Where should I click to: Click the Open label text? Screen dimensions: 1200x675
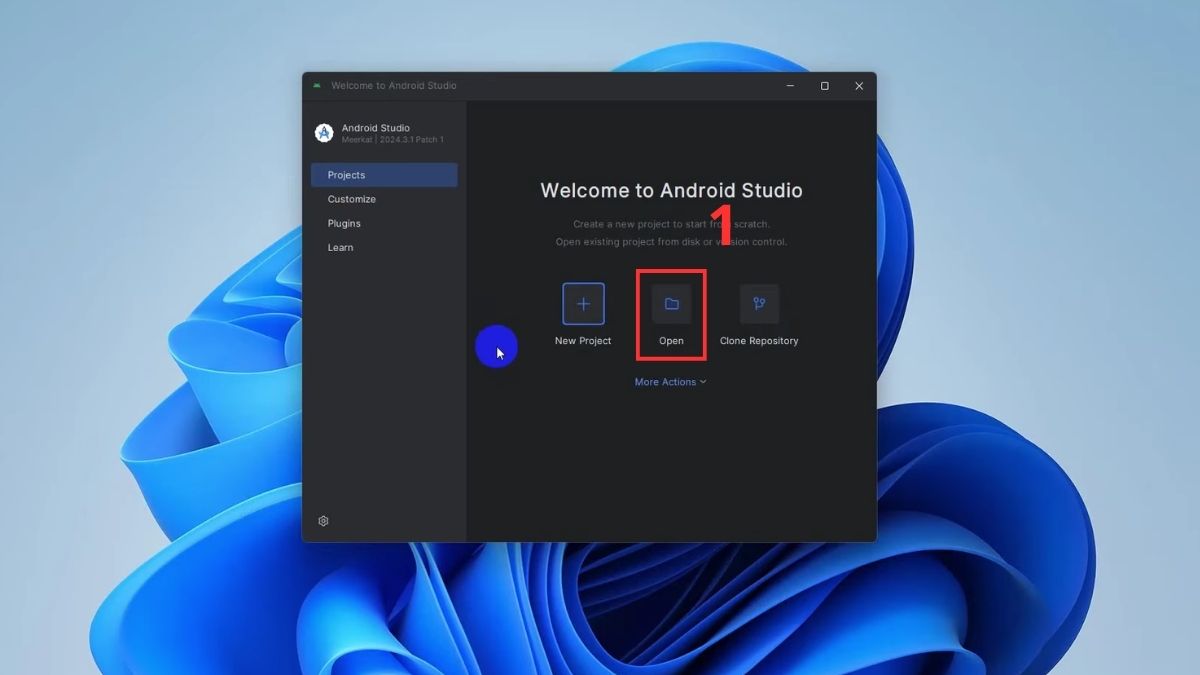pyautogui.click(x=671, y=341)
